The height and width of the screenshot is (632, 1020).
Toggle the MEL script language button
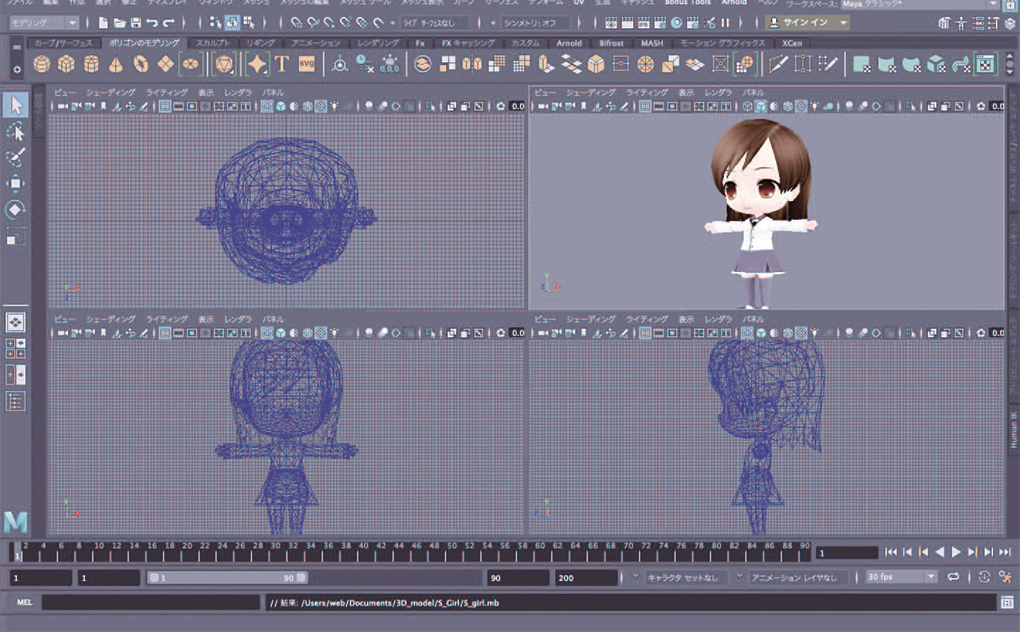24,602
